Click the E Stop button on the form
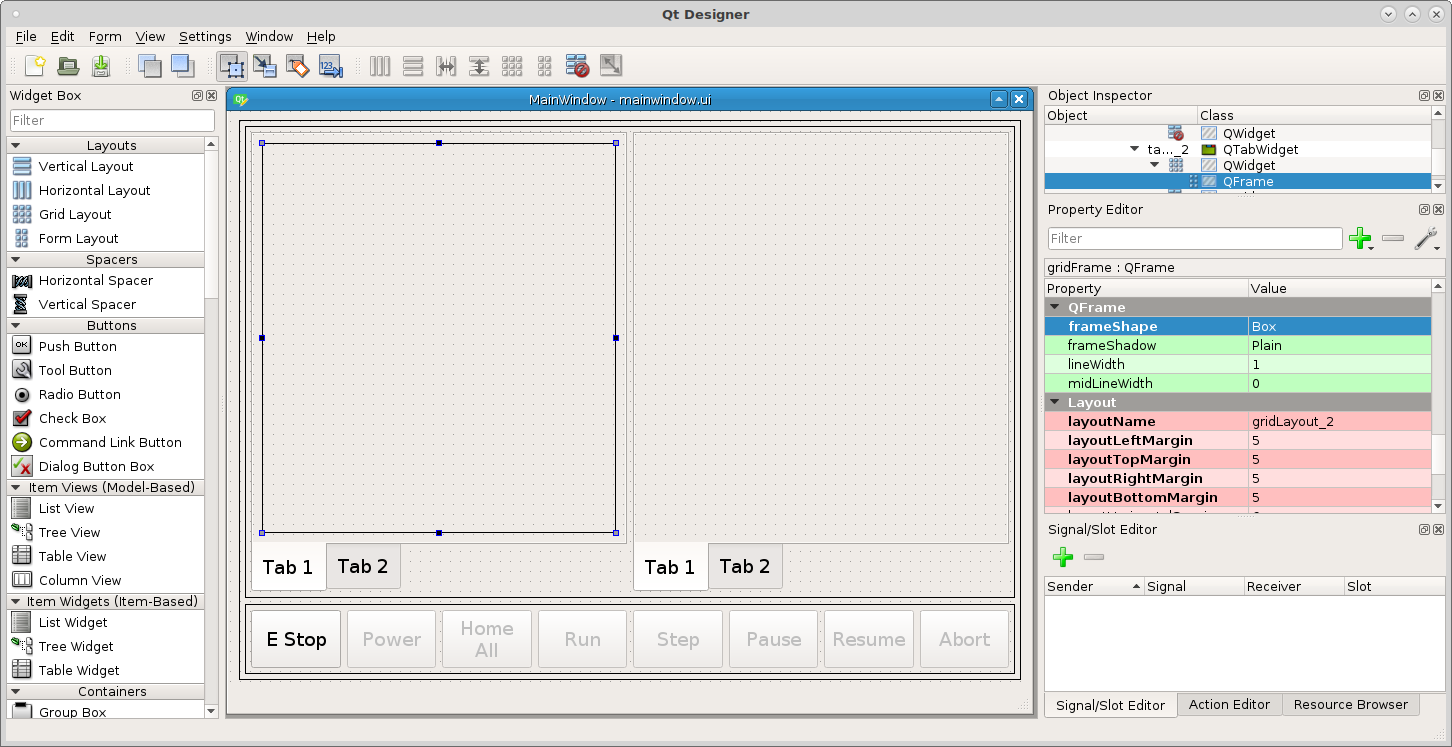Image resolution: width=1452 pixels, height=747 pixels. [296, 639]
